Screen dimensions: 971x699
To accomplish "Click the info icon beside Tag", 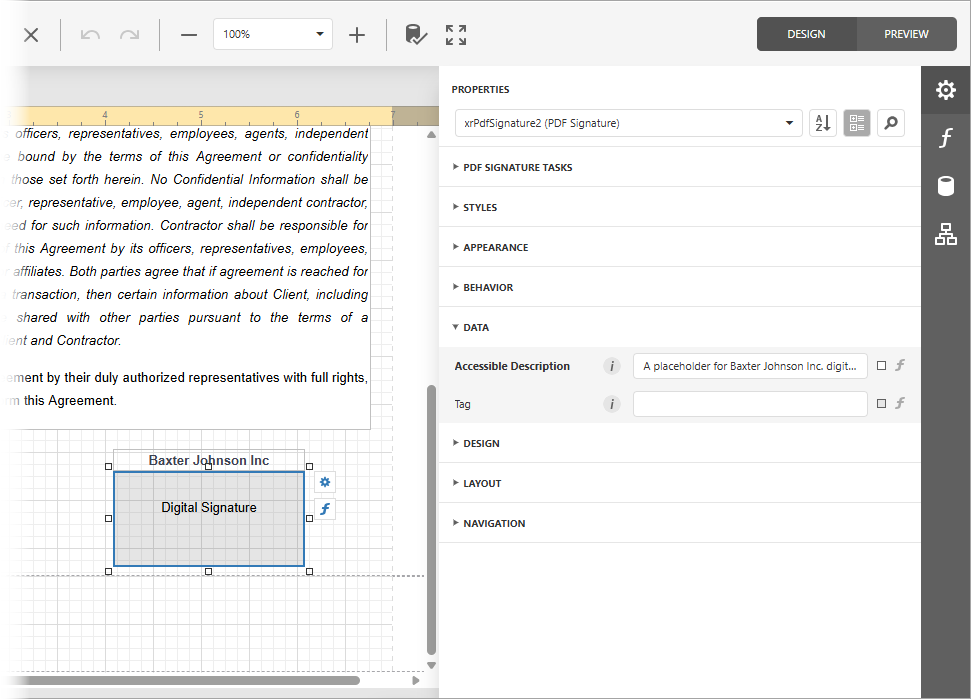I will point(612,404).
